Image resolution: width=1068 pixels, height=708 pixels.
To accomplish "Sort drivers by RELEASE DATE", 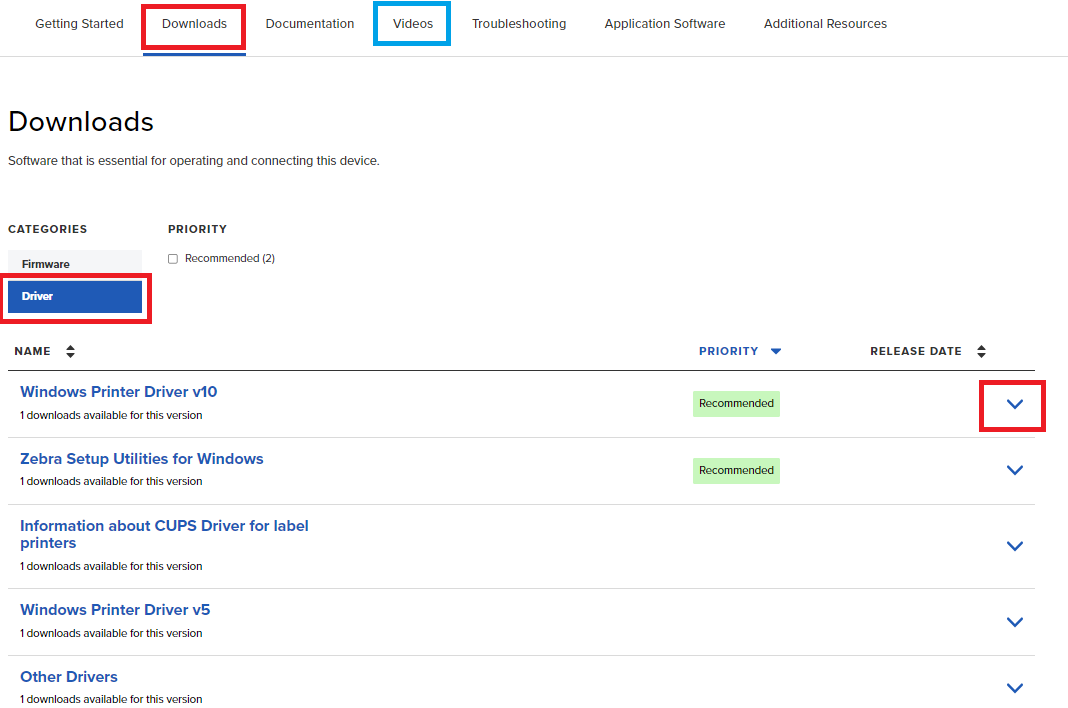I will pos(981,351).
